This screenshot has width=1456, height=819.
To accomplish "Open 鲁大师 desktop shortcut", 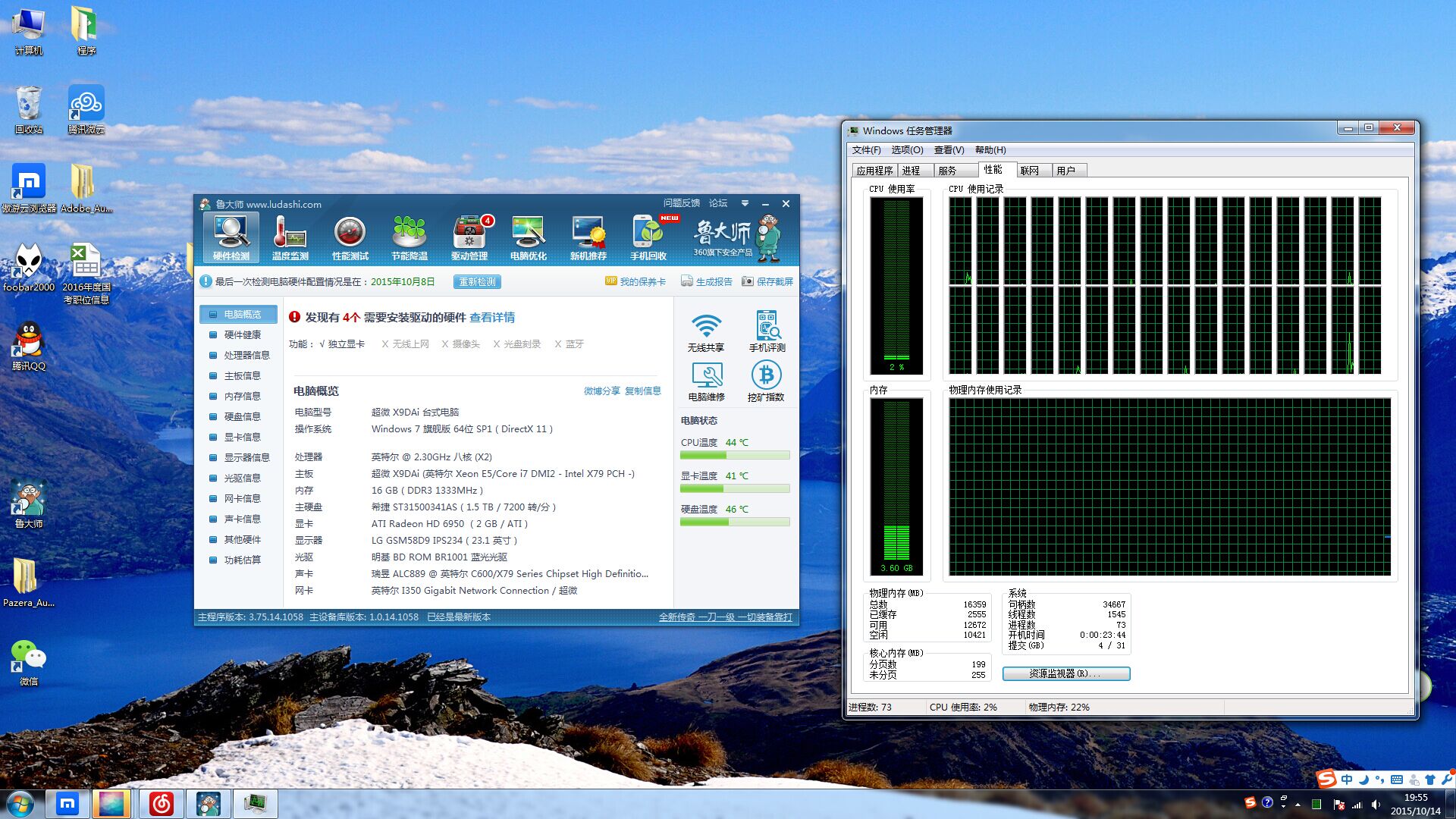I will [29, 504].
